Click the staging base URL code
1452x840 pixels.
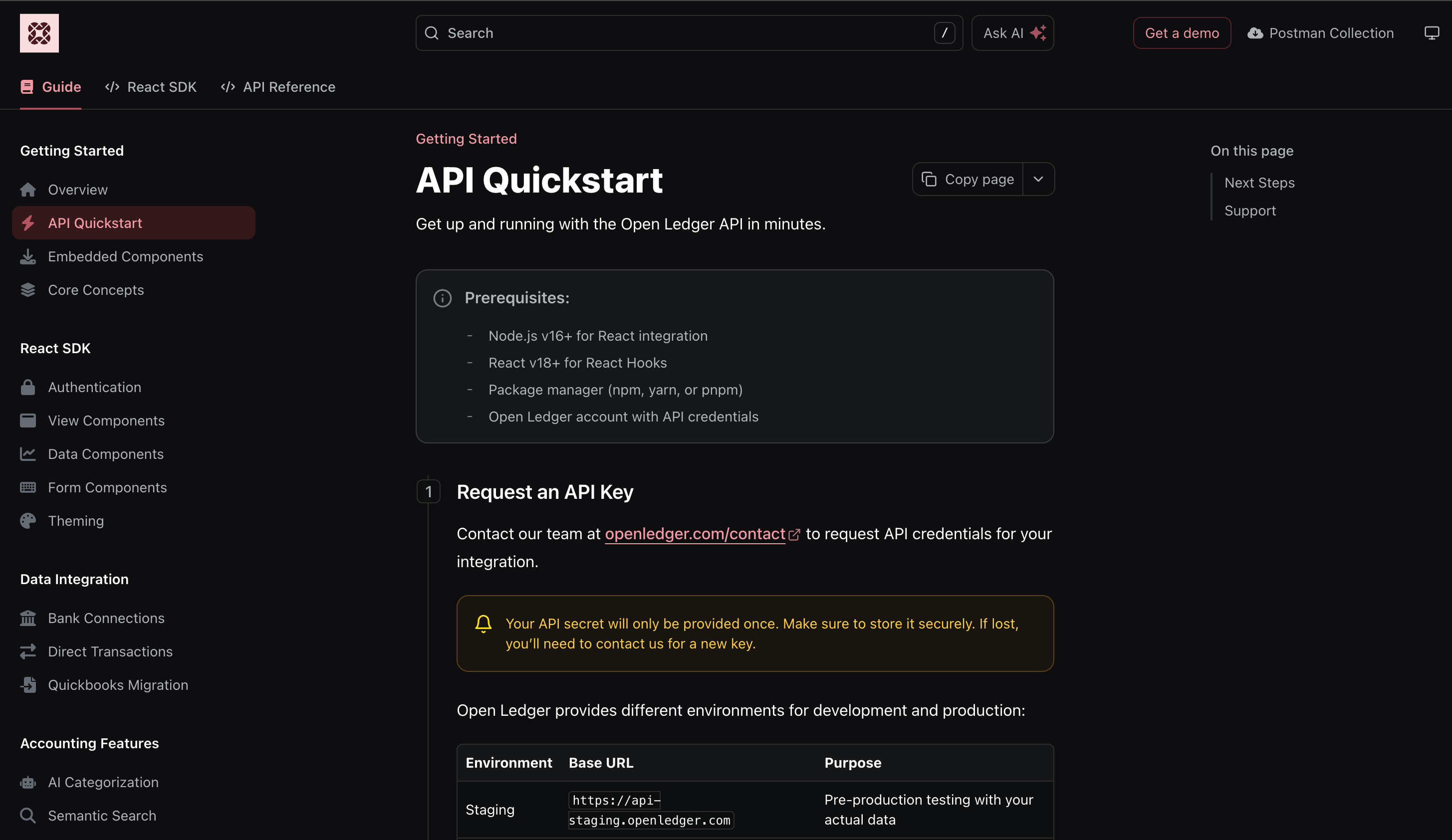651,810
